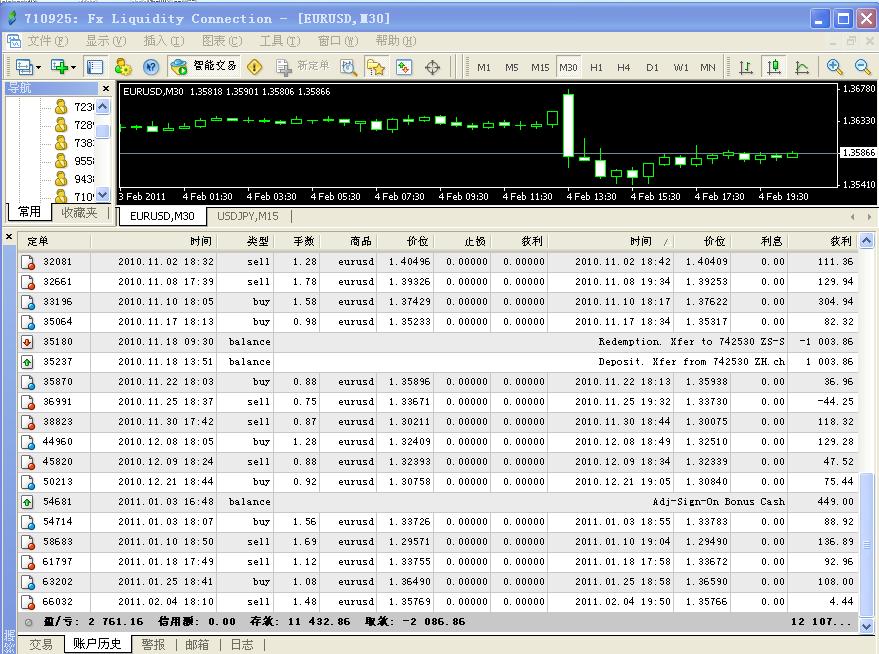
Task: Open the Market Watch panel icon
Action: (95, 67)
